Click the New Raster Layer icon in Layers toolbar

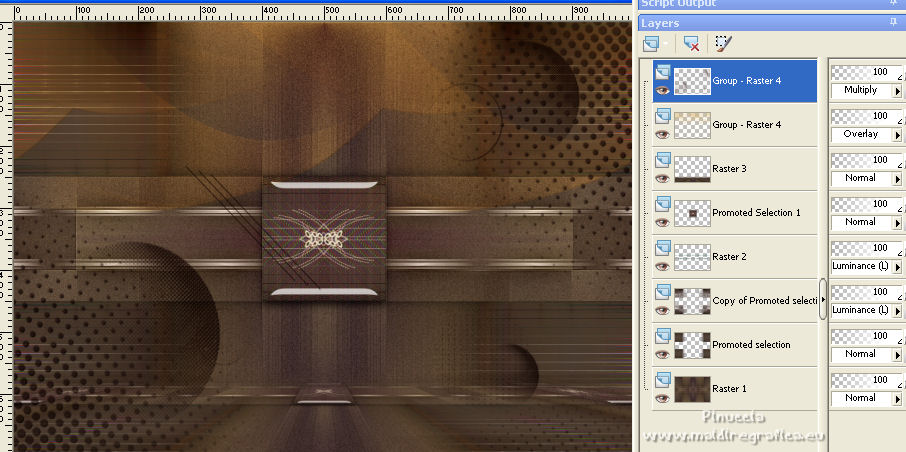(651, 43)
